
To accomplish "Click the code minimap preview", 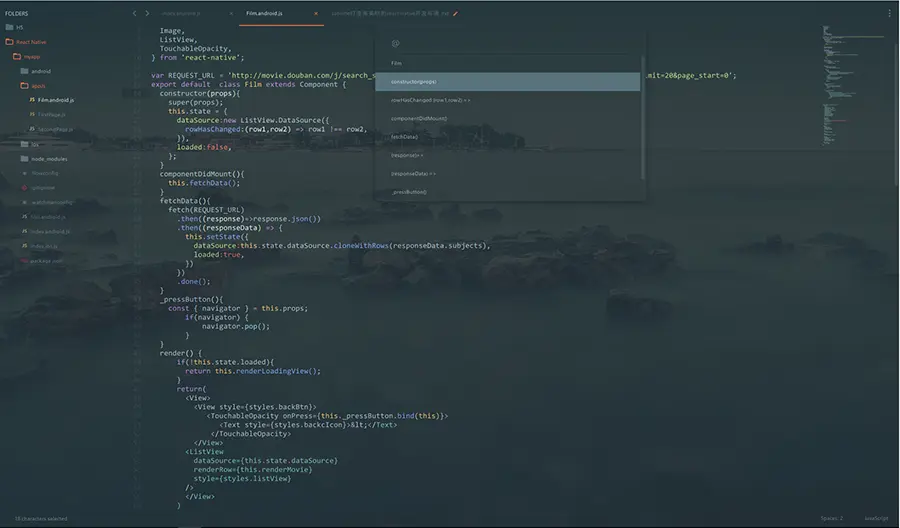I will (852, 86).
